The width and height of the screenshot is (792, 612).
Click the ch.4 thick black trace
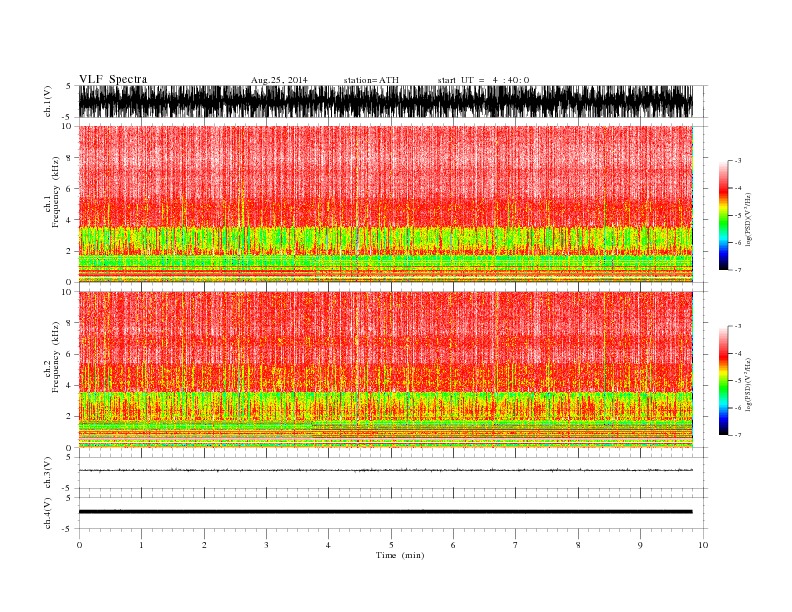(386, 512)
